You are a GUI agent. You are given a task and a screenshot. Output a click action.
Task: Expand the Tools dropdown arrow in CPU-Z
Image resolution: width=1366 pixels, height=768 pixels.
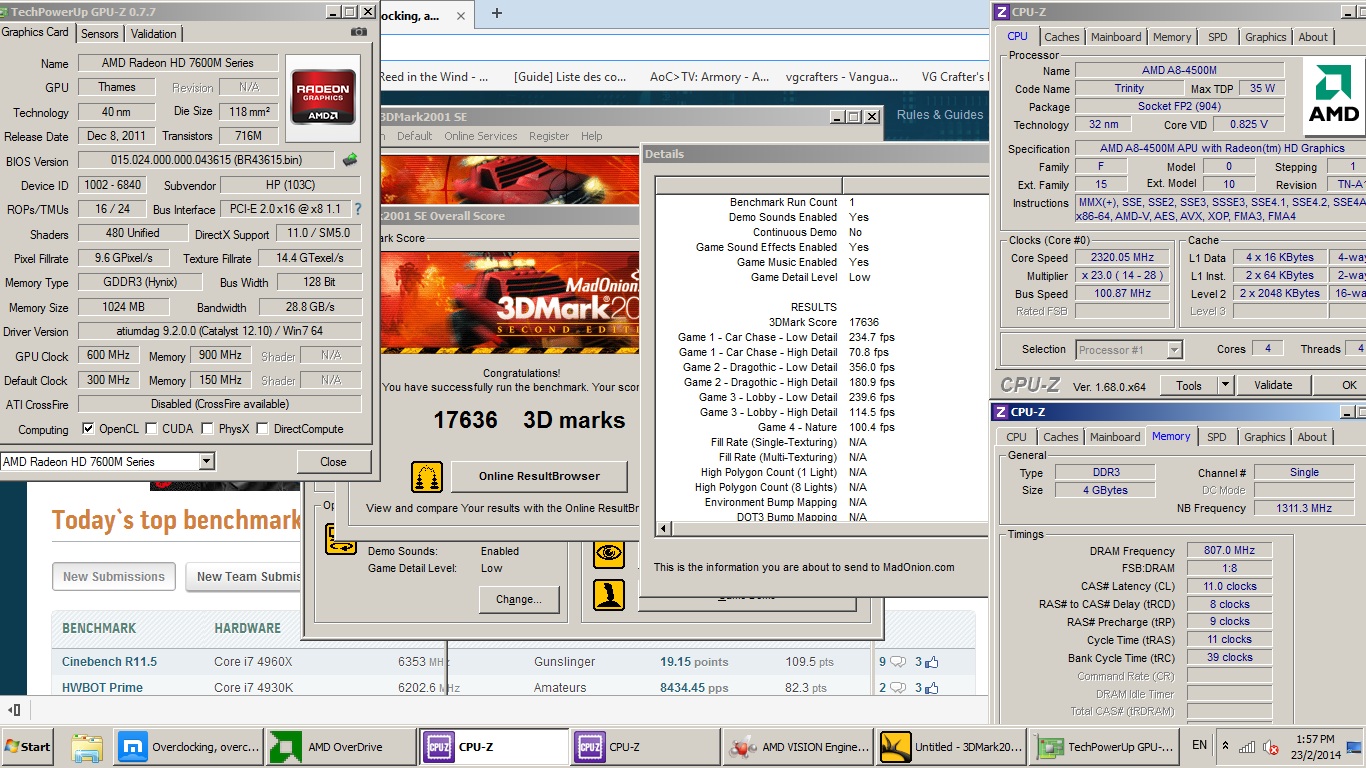[1225, 385]
